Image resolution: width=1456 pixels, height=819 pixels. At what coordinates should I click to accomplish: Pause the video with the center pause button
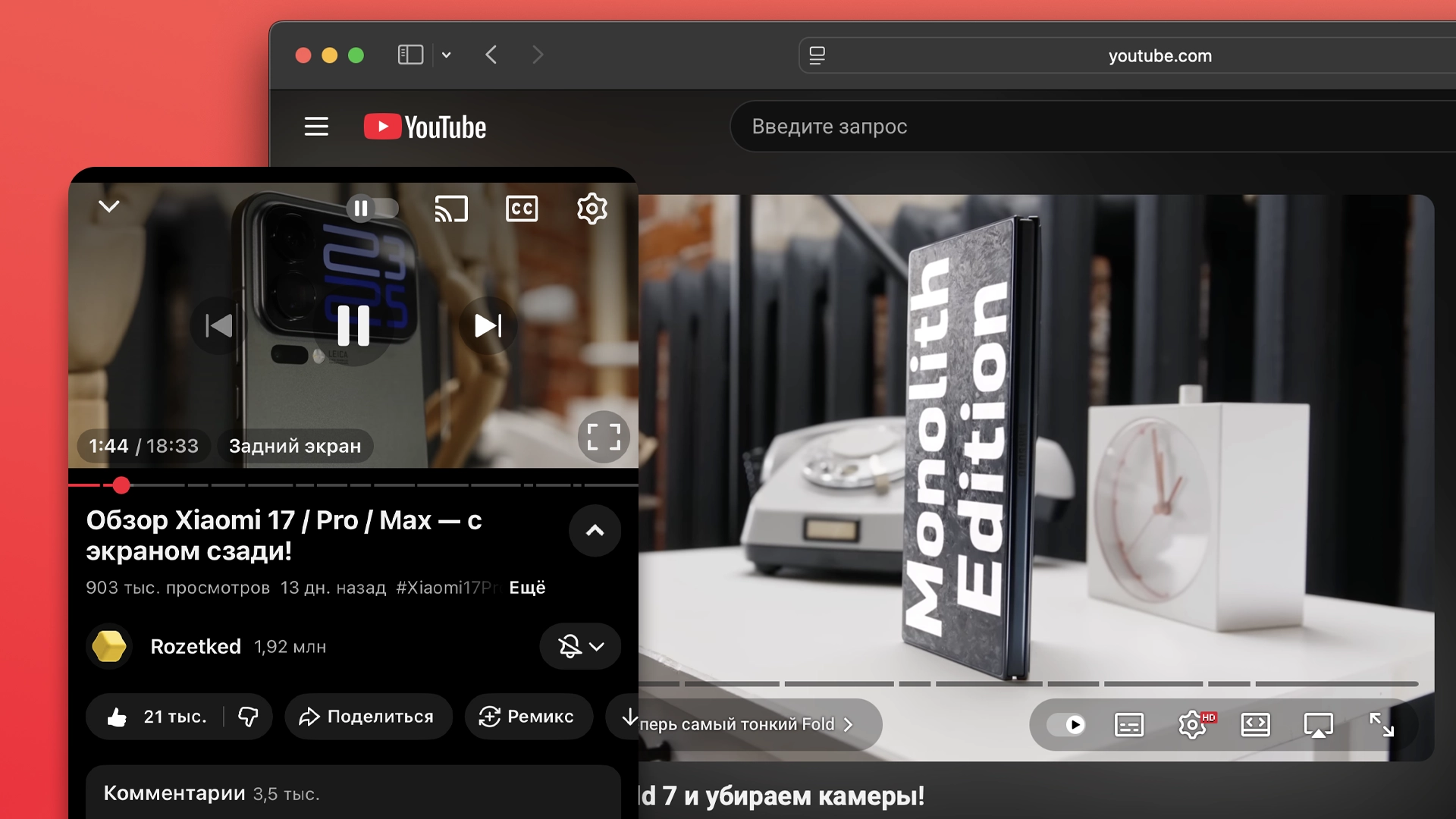point(353,325)
